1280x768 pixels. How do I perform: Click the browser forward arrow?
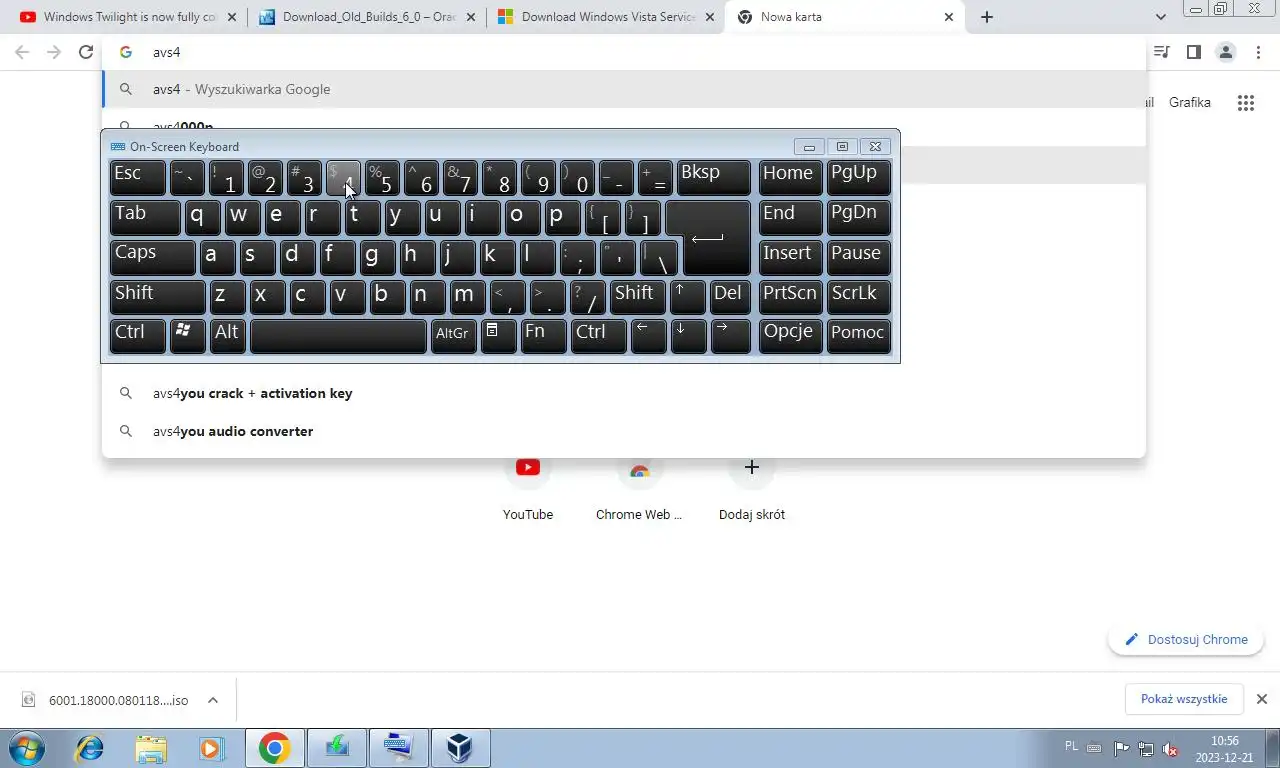pos(54,52)
